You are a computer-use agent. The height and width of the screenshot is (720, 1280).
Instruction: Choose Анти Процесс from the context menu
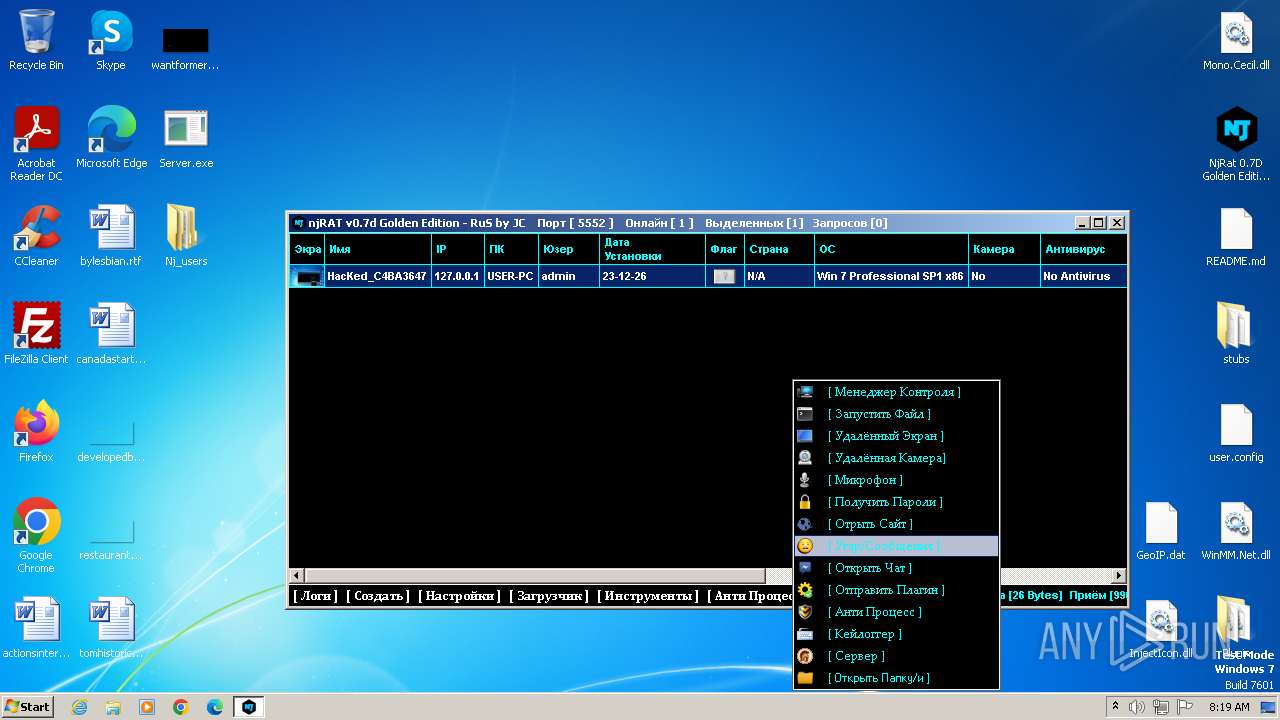coord(896,612)
